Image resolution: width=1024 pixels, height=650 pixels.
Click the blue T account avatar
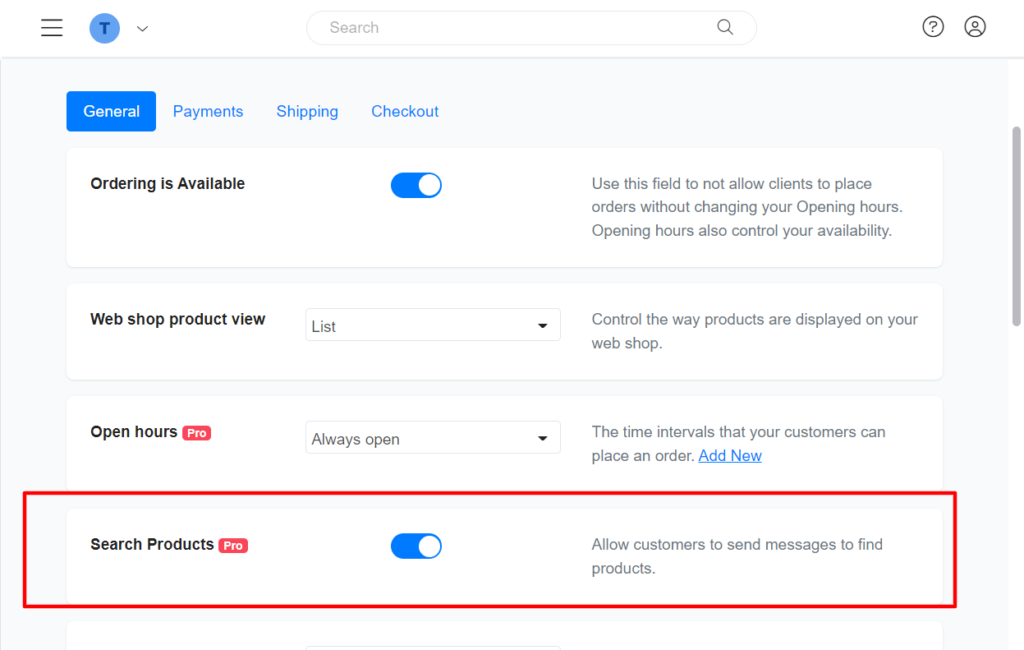point(104,28)
